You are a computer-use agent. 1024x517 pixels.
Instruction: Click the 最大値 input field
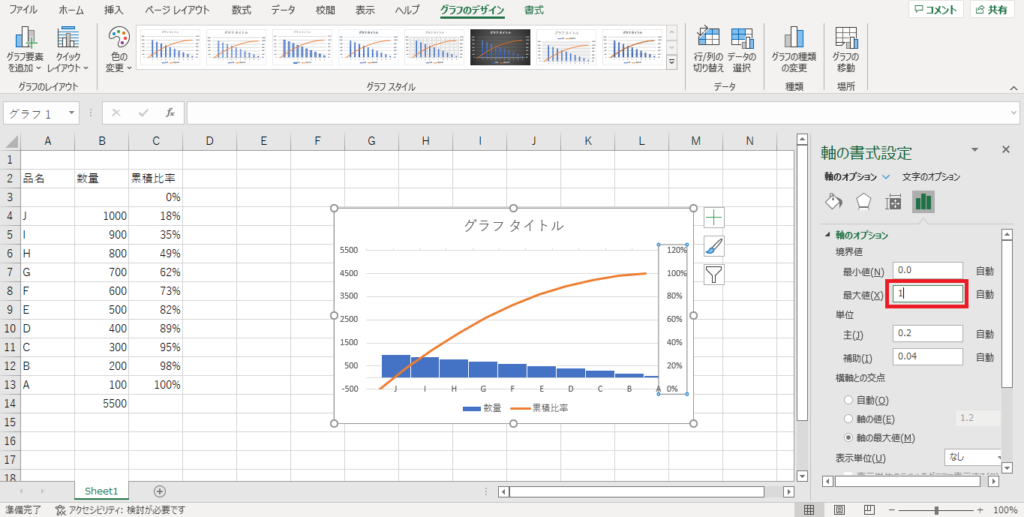(927, 294)
